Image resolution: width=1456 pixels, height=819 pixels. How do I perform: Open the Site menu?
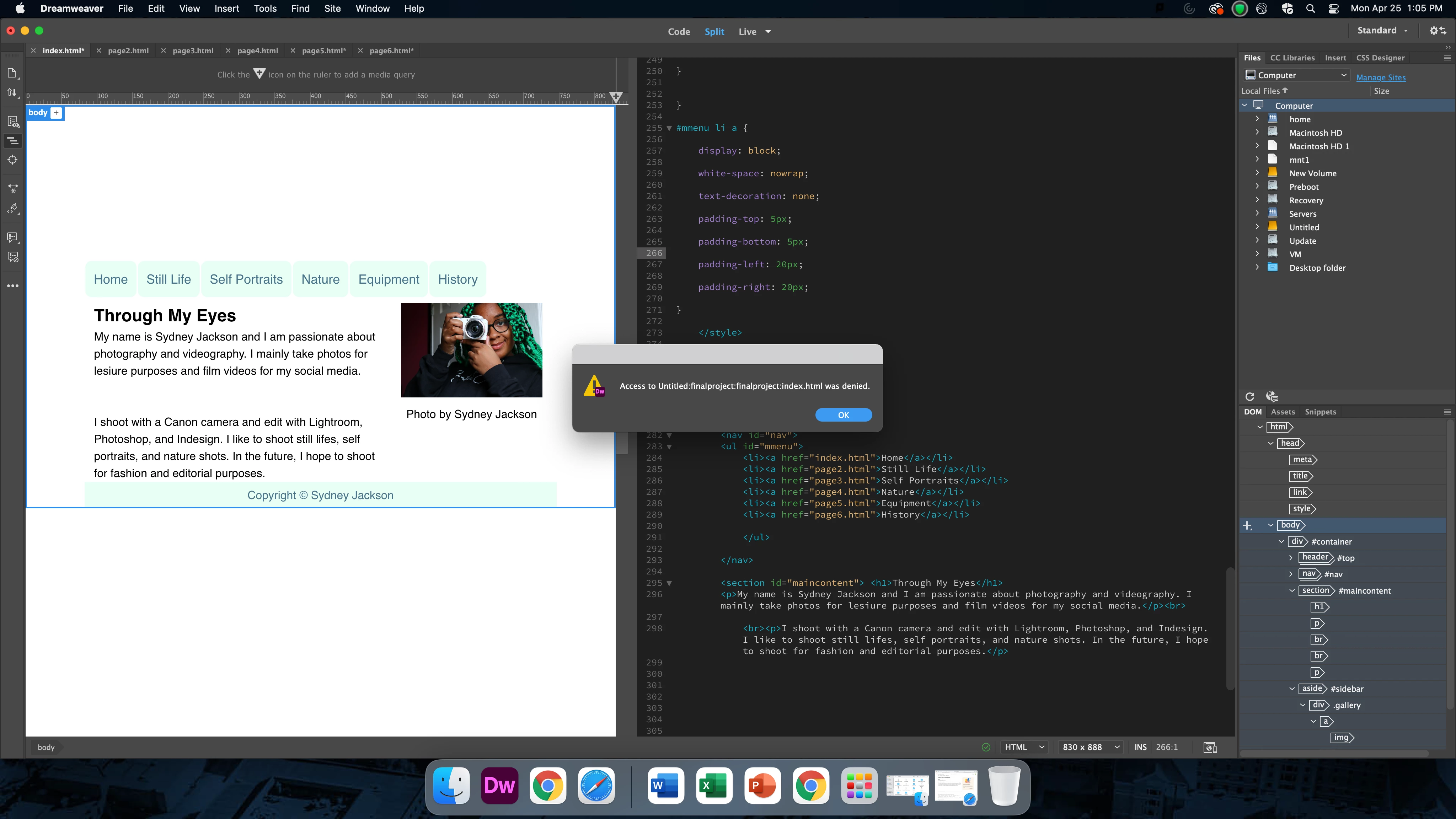pos(332,9)
